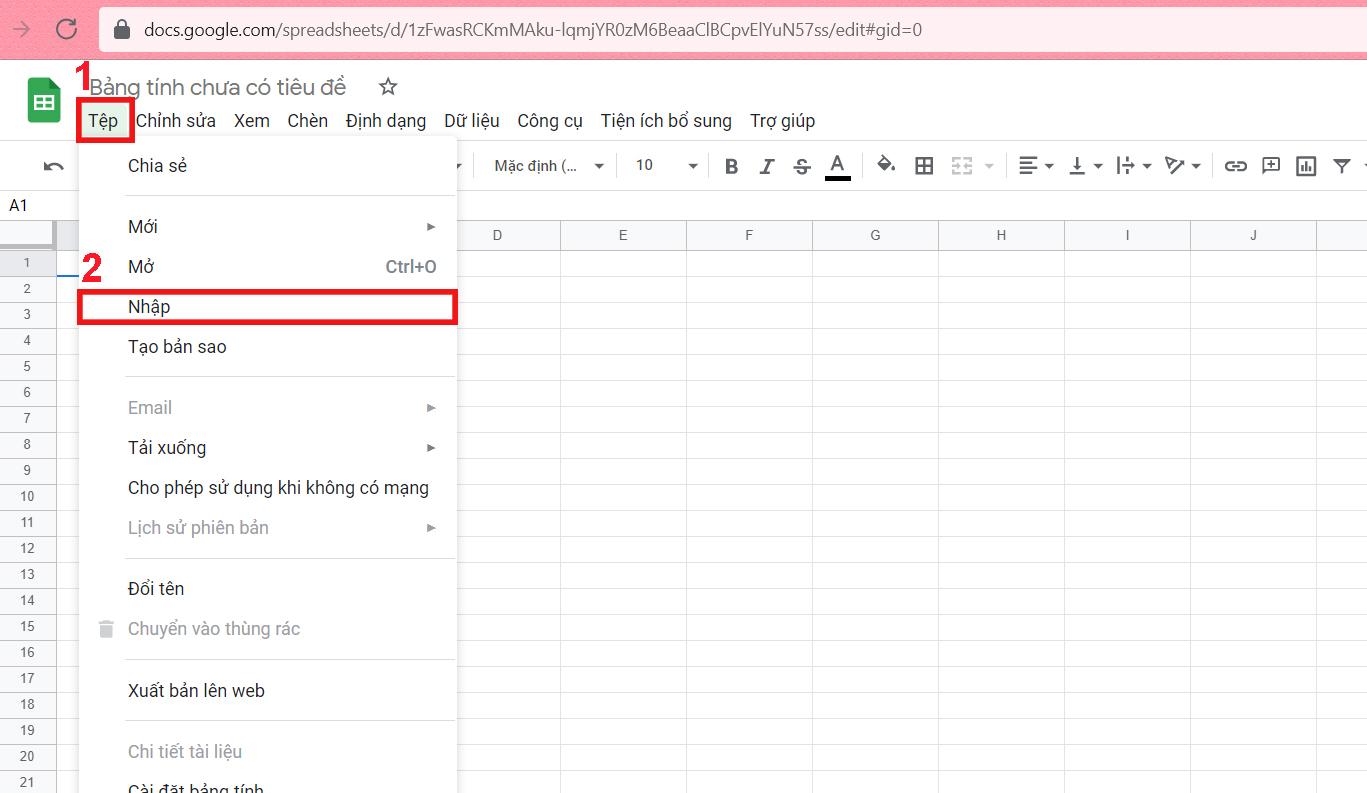Image resolution: width=1367 pixels, height=793 pixels.
Task: Apply strikethrough formatting icon
Action: point(801,166)
